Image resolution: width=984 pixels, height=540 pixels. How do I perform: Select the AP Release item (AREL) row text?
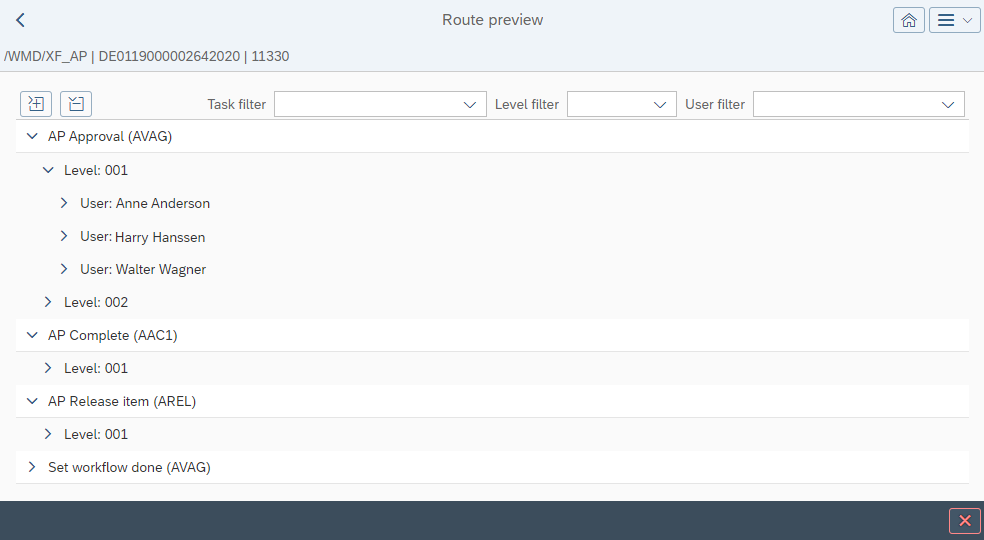[122, 401]
